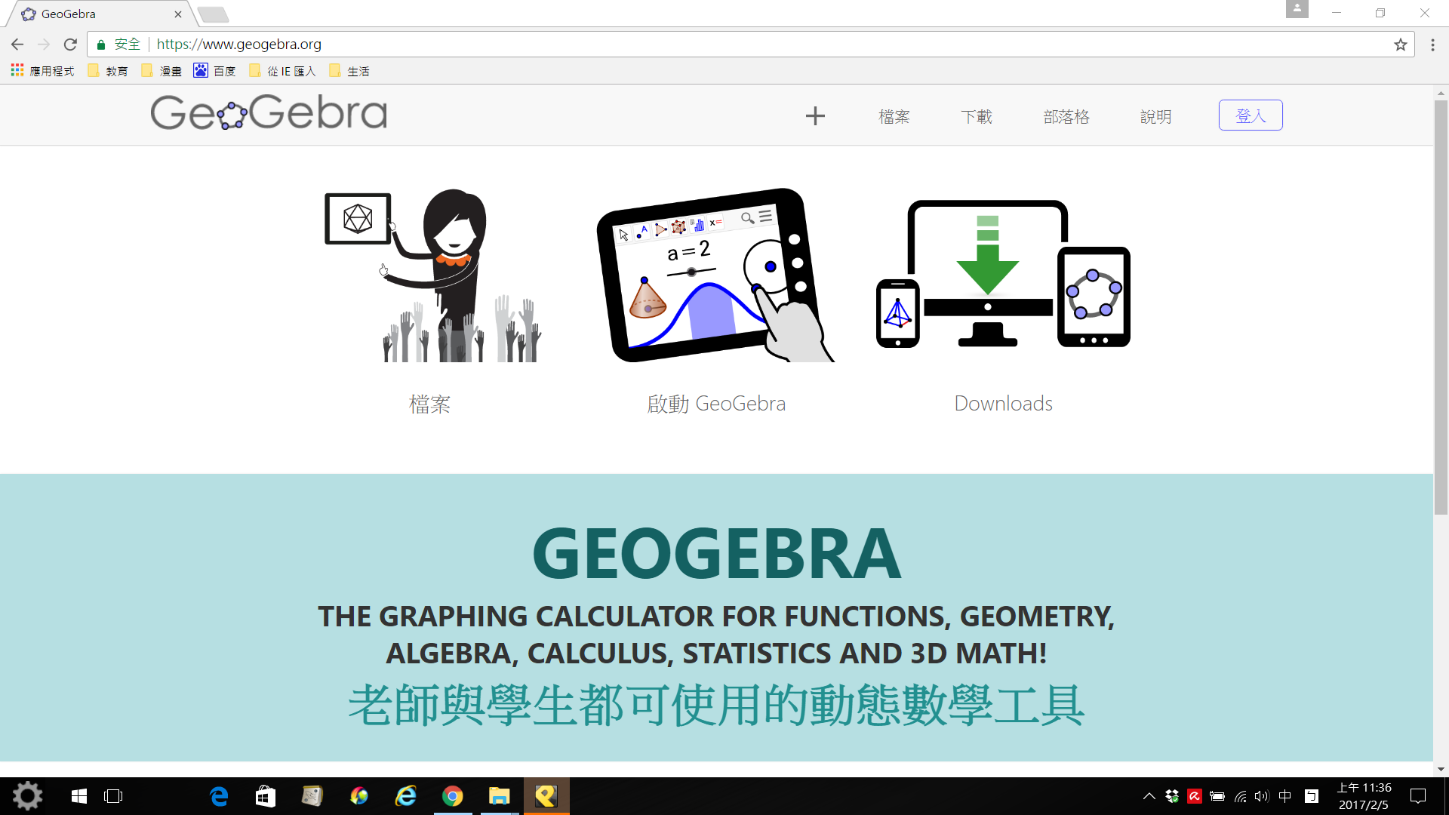The image size is (1449, 815).
Task: Click the 啟動 GeoGebra link
Action: (x=716, y=404)
